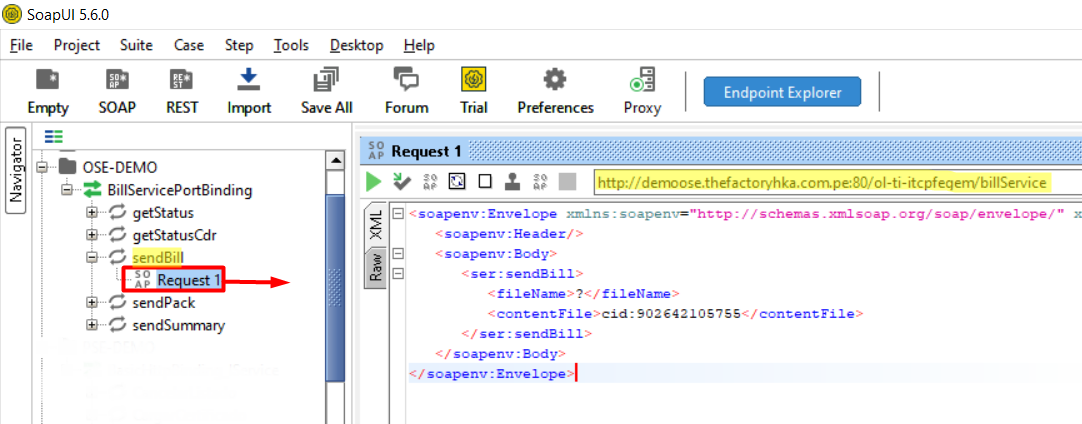Image resolution: width=1082 pixels, height=424 pixels.
Task: Click the stamp-shaped icon in request toolbar
Action: (513, 182)
